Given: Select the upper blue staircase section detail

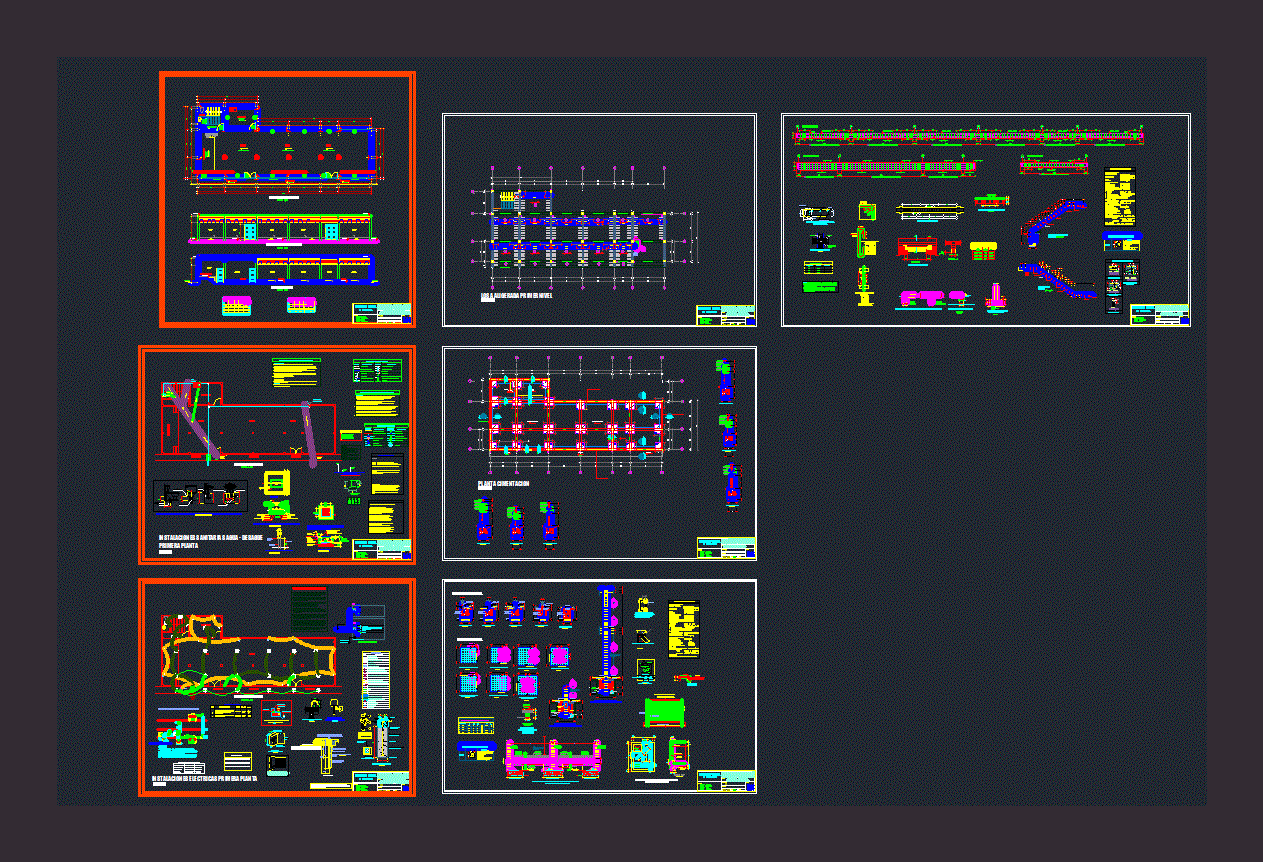Looking at the screenshot, I should pyautogui.click(x=1056, y=222).
